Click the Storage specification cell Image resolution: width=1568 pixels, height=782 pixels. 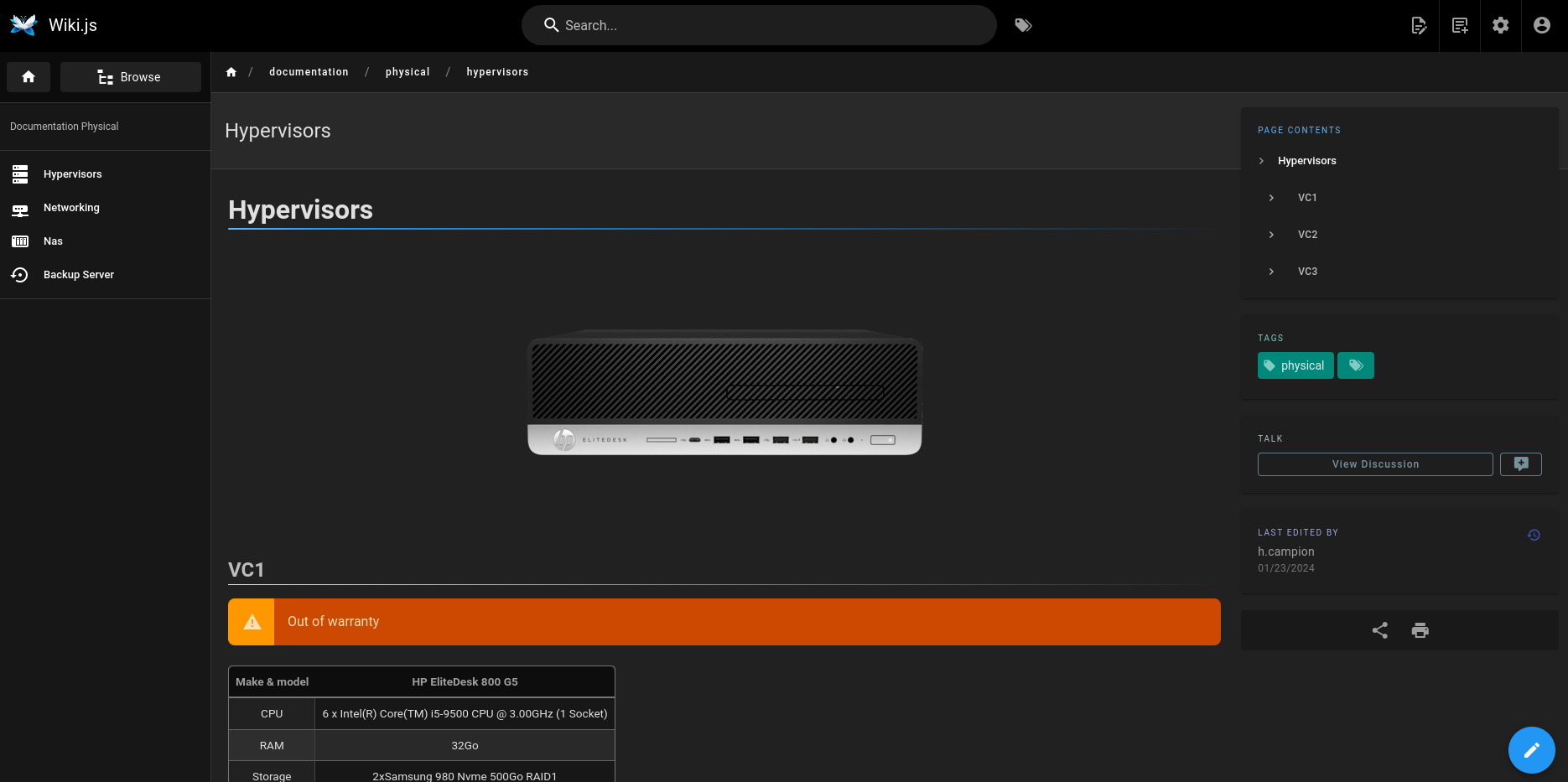point(465,773)
